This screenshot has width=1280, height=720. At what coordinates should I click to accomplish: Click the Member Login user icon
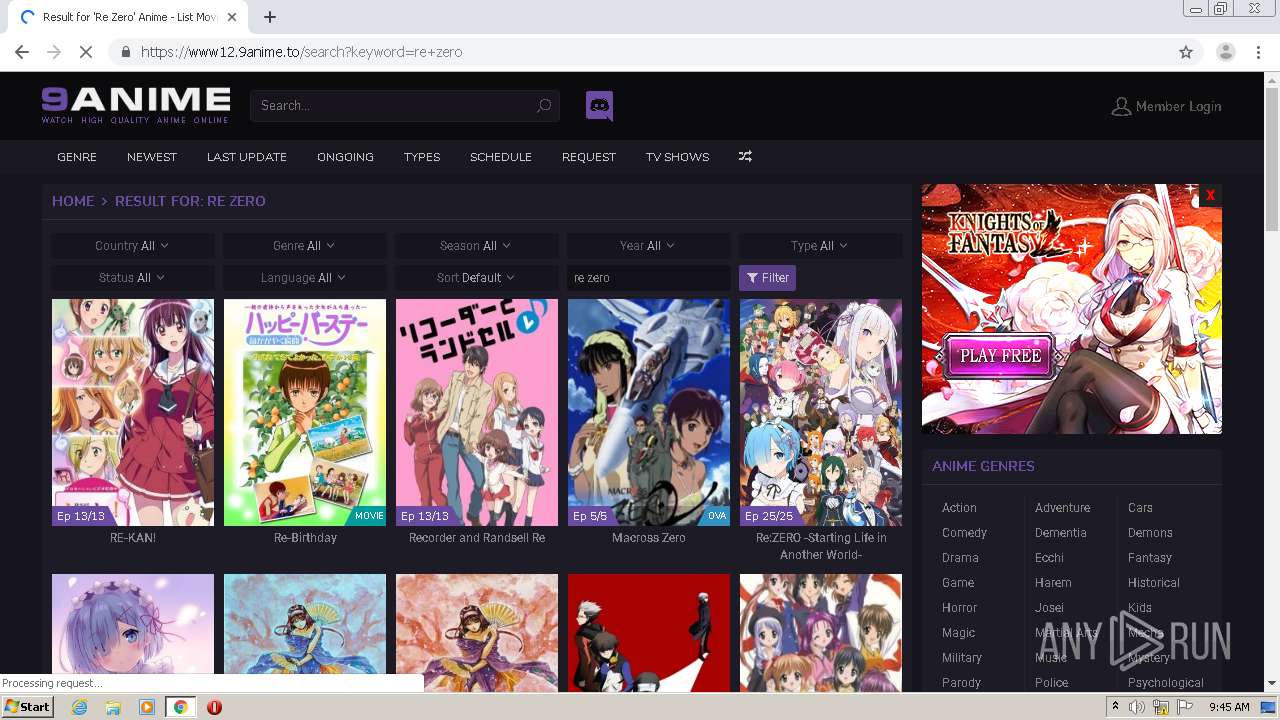point(1121,106)
